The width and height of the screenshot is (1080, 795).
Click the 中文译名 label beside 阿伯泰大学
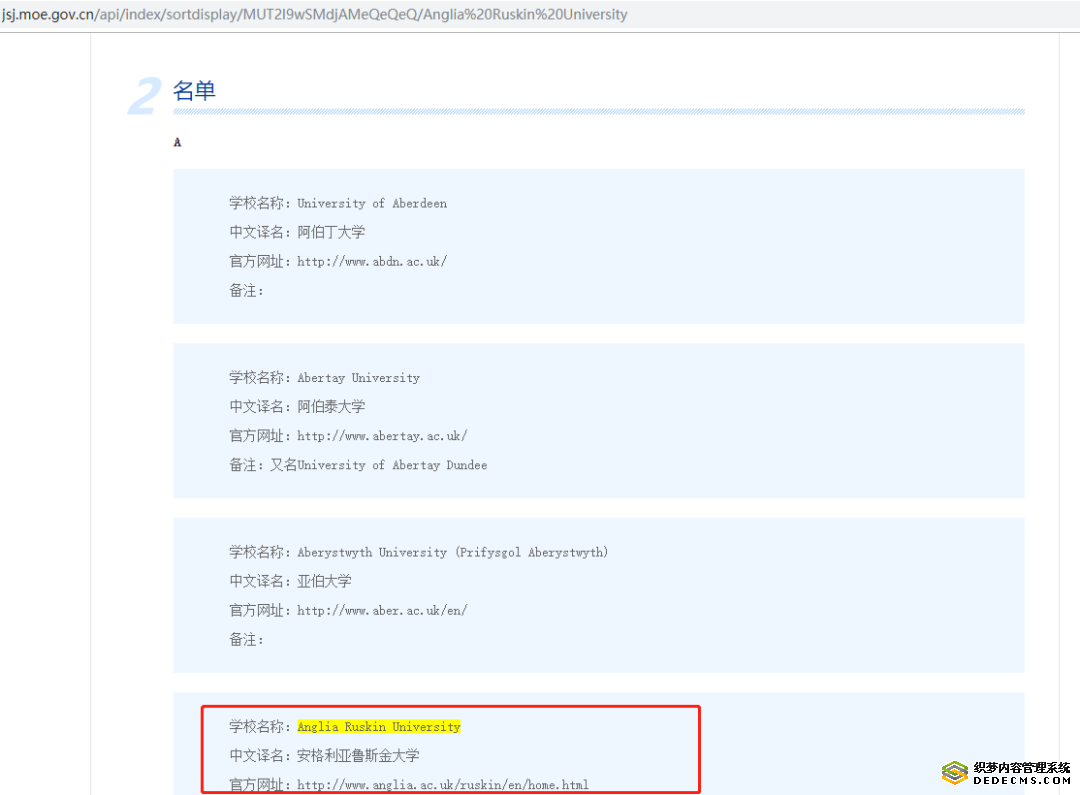tap(260, 406)
